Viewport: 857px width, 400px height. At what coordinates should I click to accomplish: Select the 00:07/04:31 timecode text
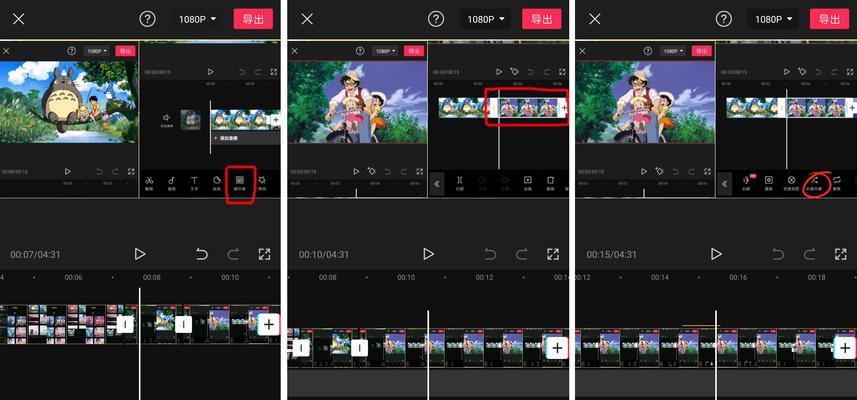coord(35,255)
